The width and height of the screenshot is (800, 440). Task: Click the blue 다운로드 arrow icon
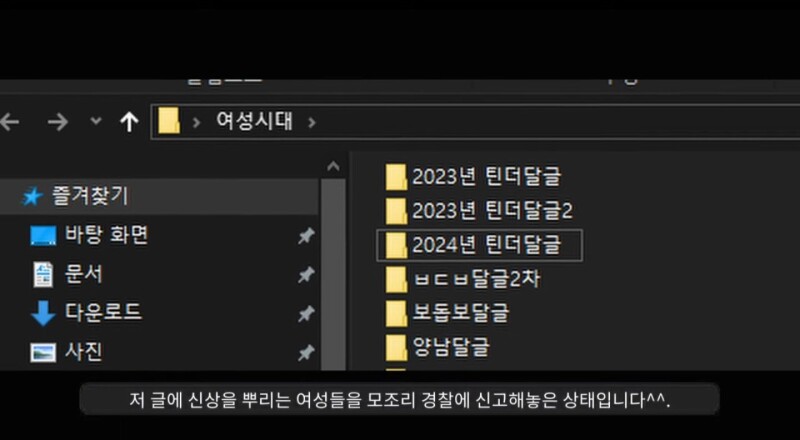point(43,313)
